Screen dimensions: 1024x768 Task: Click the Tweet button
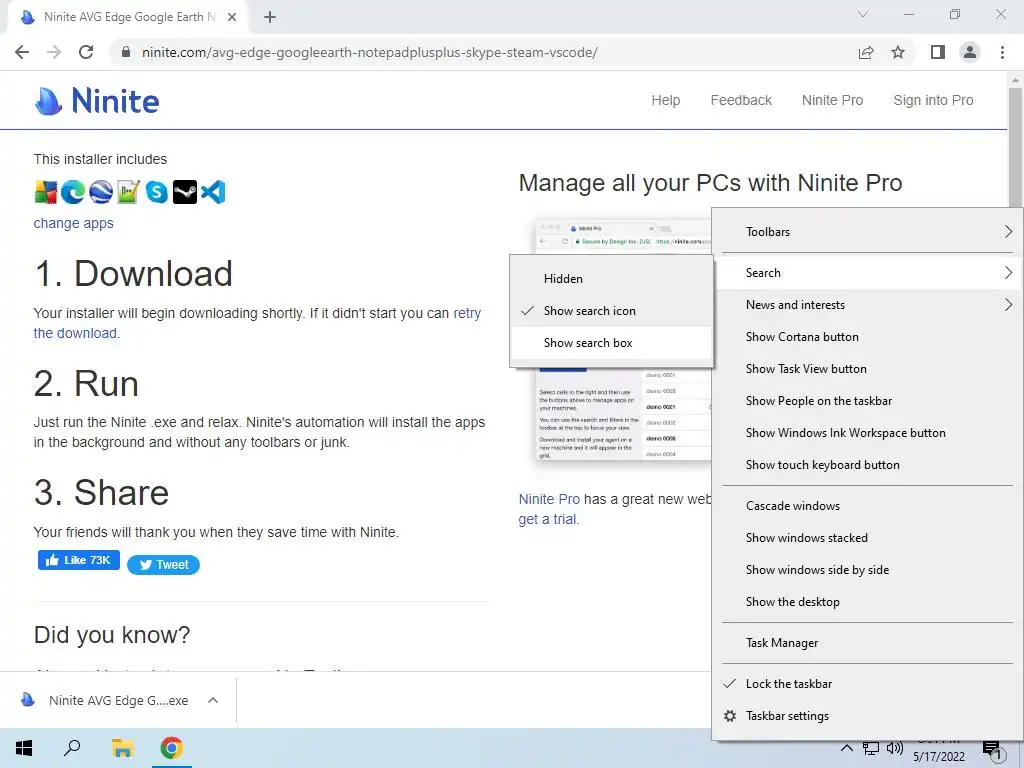click(x=163, y=565)
